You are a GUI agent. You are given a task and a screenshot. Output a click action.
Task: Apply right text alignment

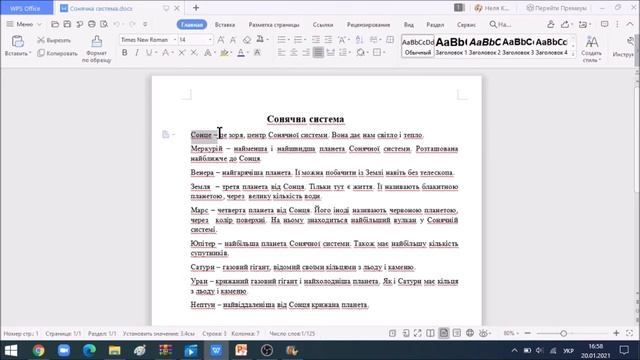tap(306, 52)
